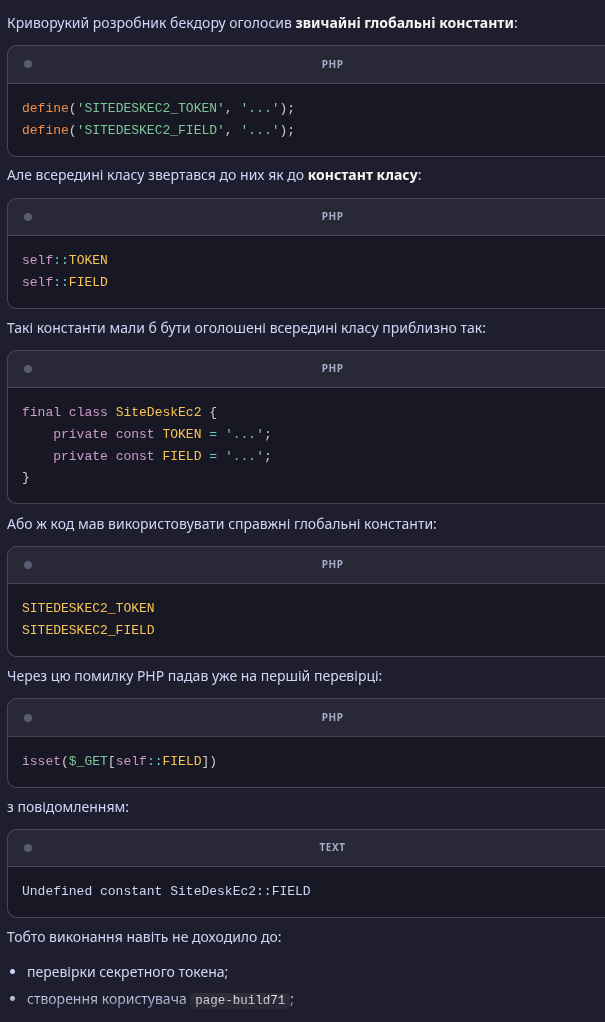Click the isset($_GET[self::FIELD]) line

pyautogui.click(x=119, y=761)
